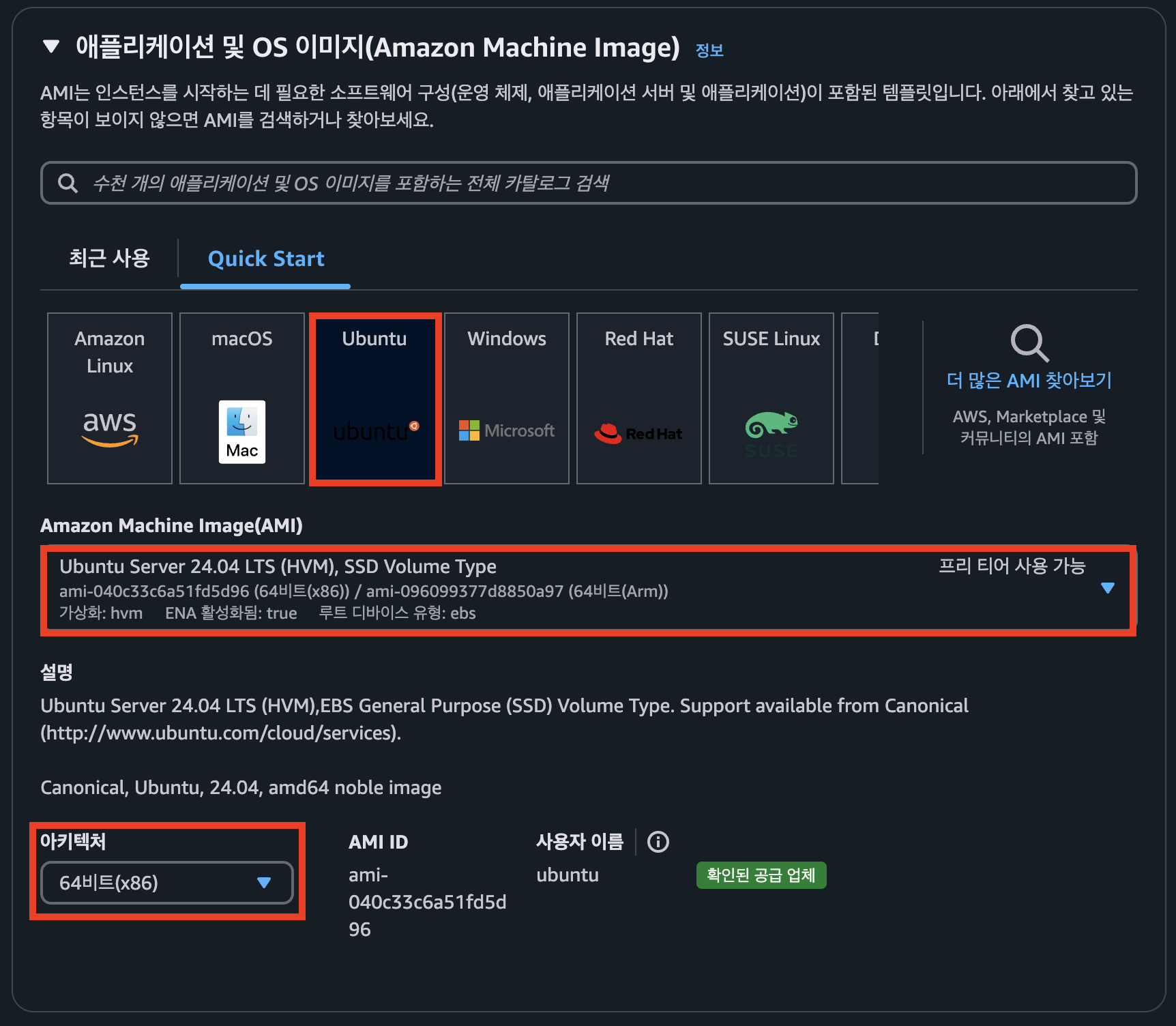Screen dimensions: 1176x1026
Task: Click the Microsoft logo icon
Action: [x=507, y=430]
